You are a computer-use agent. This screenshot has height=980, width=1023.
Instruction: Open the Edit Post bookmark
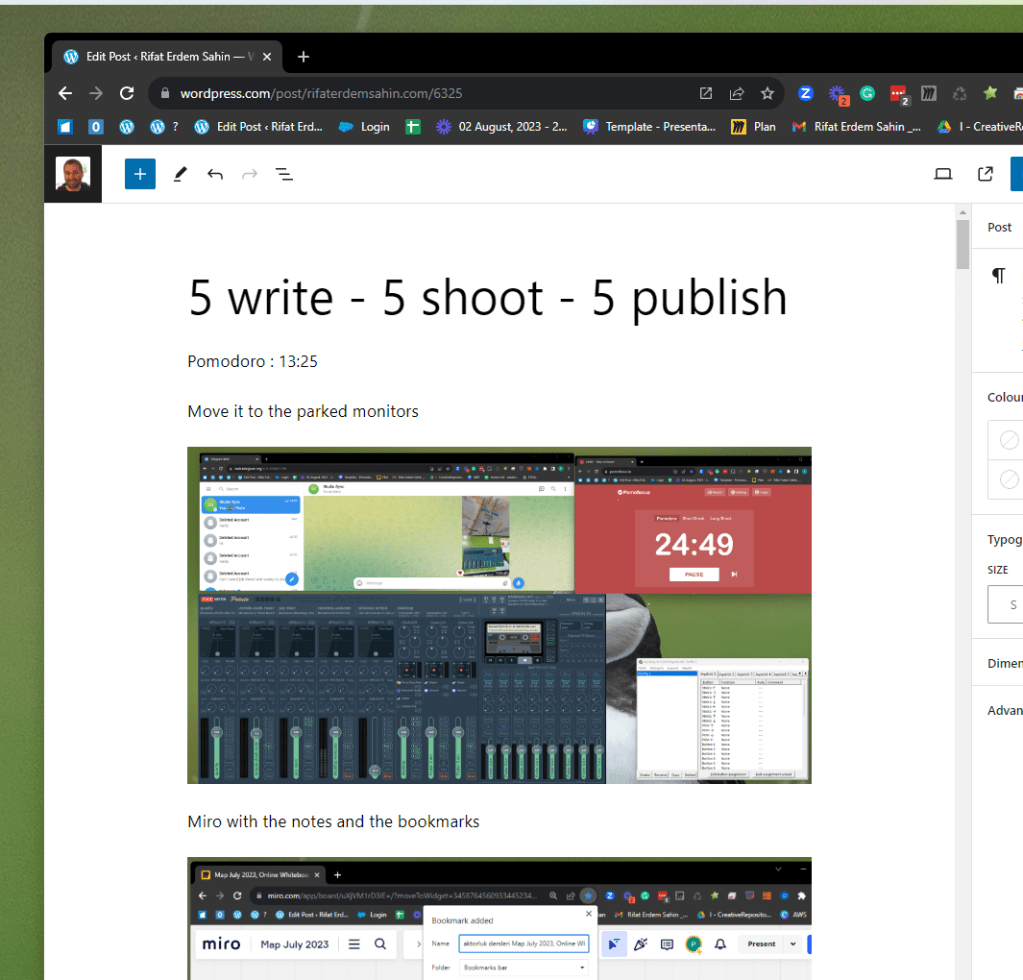pyautogui.click(x=258, y=127)
